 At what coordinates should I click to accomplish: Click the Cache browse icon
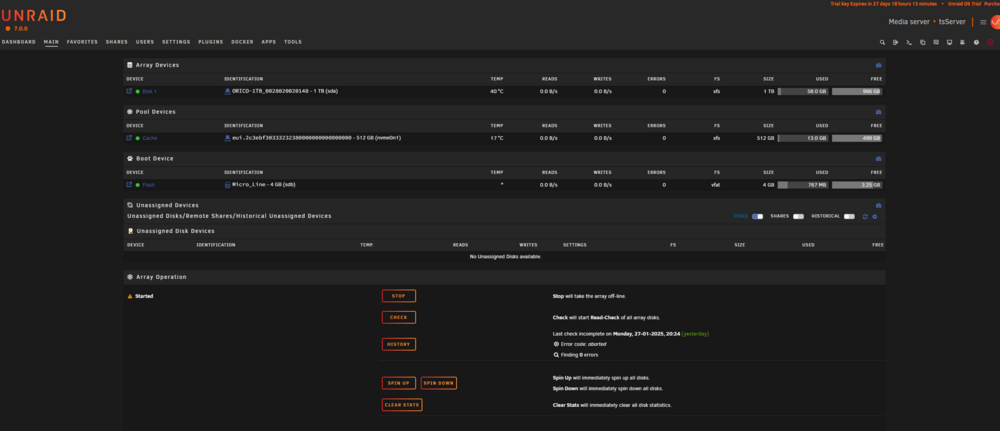[x=129, y=138]
